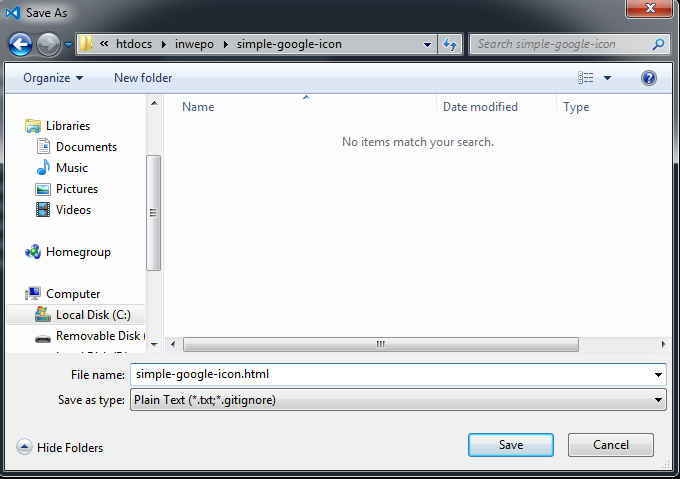Select Homegroup in navigation pane

coord(78,252)
